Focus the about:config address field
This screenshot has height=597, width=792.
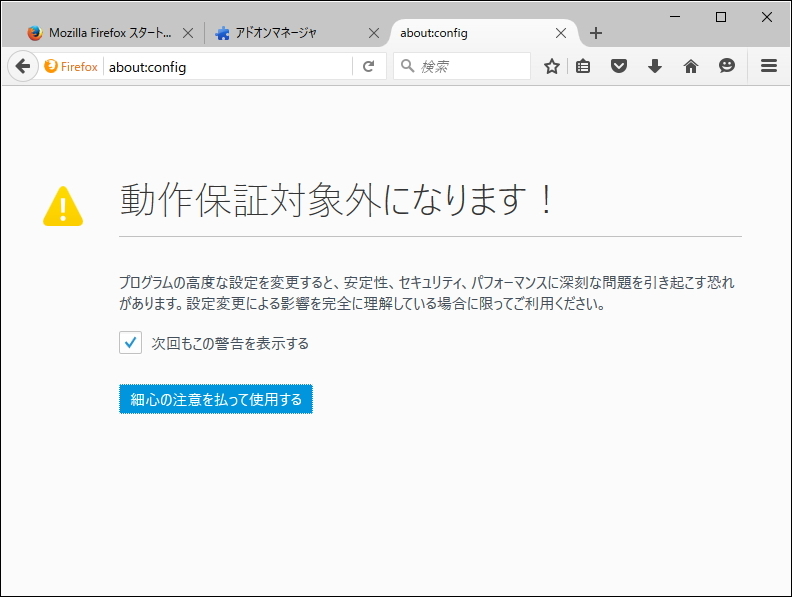coord(227,67)
